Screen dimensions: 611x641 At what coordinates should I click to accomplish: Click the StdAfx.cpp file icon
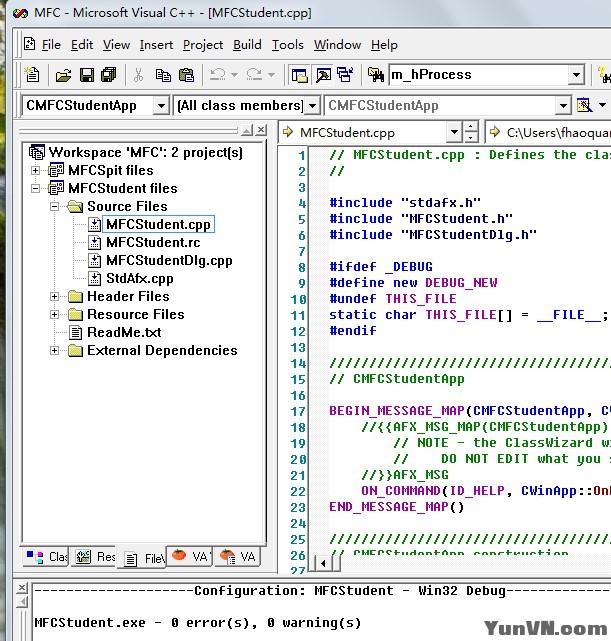coord(94,278)
